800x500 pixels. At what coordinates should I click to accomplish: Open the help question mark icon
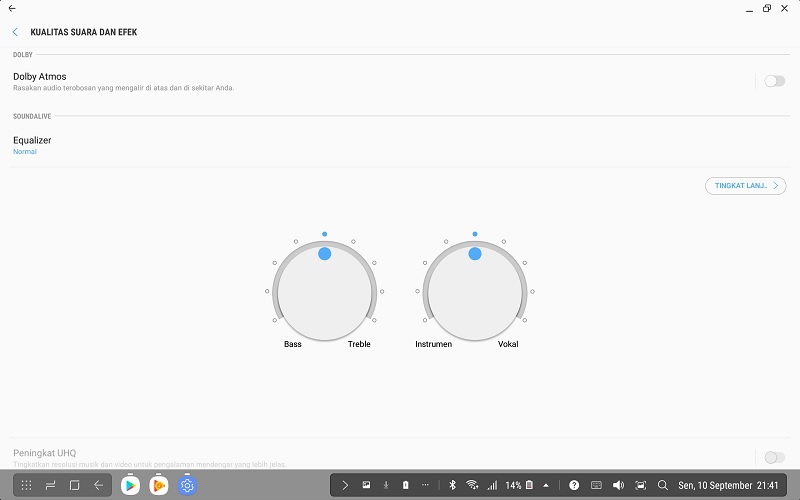(574, 485)
